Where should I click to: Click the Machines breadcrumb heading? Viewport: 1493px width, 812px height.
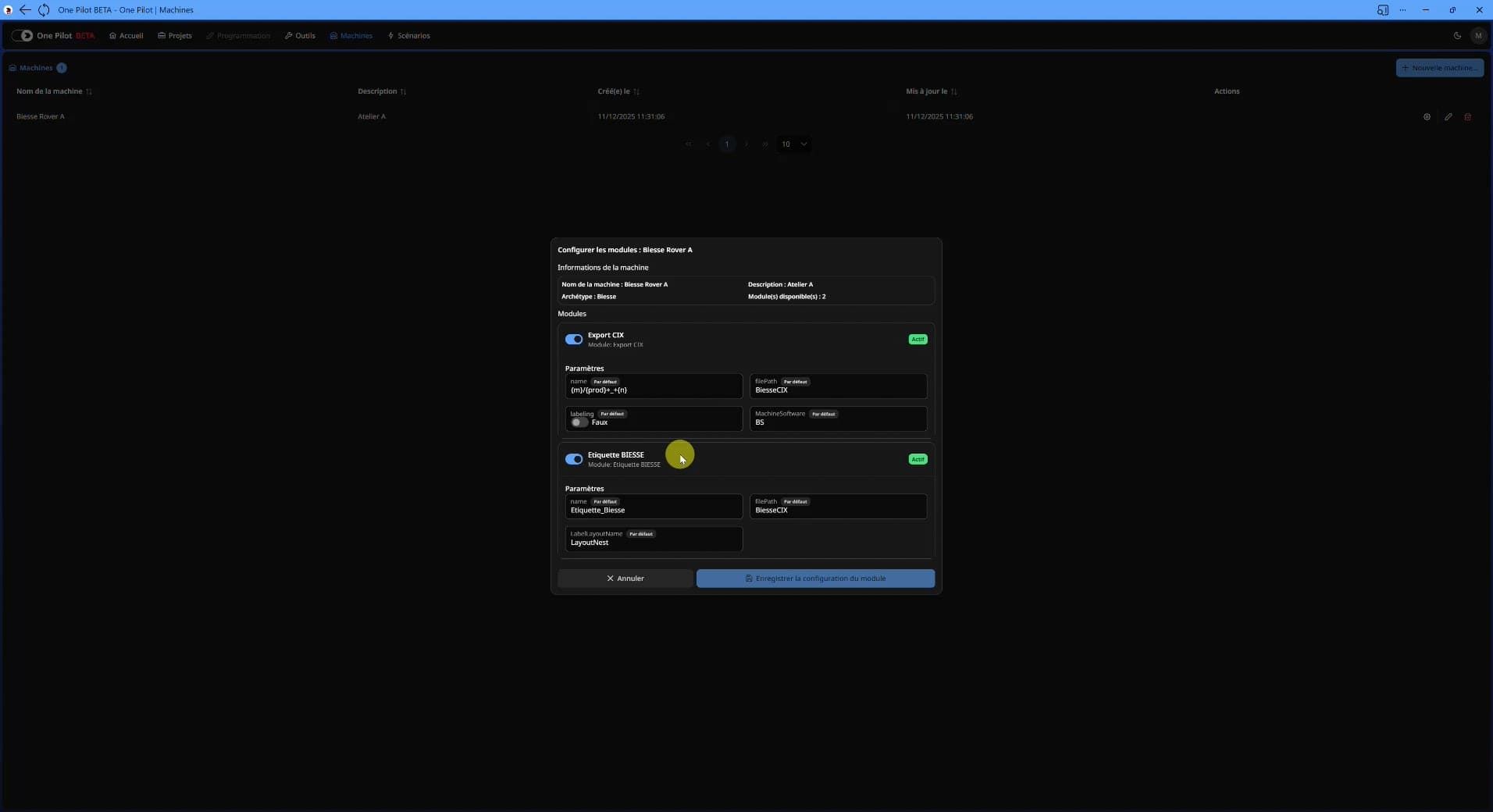coord(36,68)
